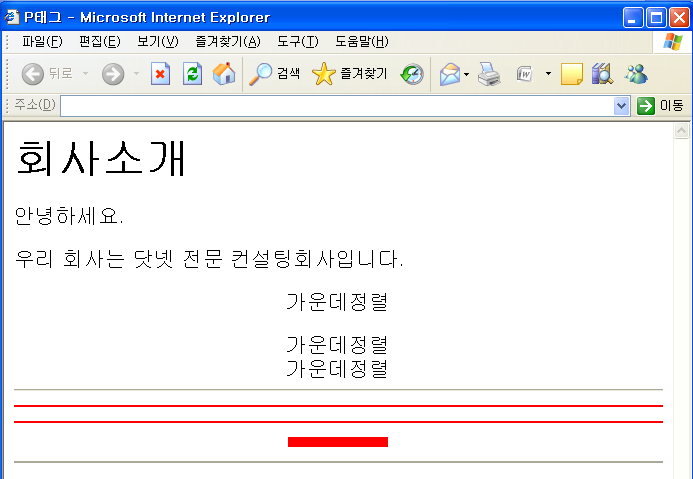Click the Mail envelope icon

(x=450, y=74)
